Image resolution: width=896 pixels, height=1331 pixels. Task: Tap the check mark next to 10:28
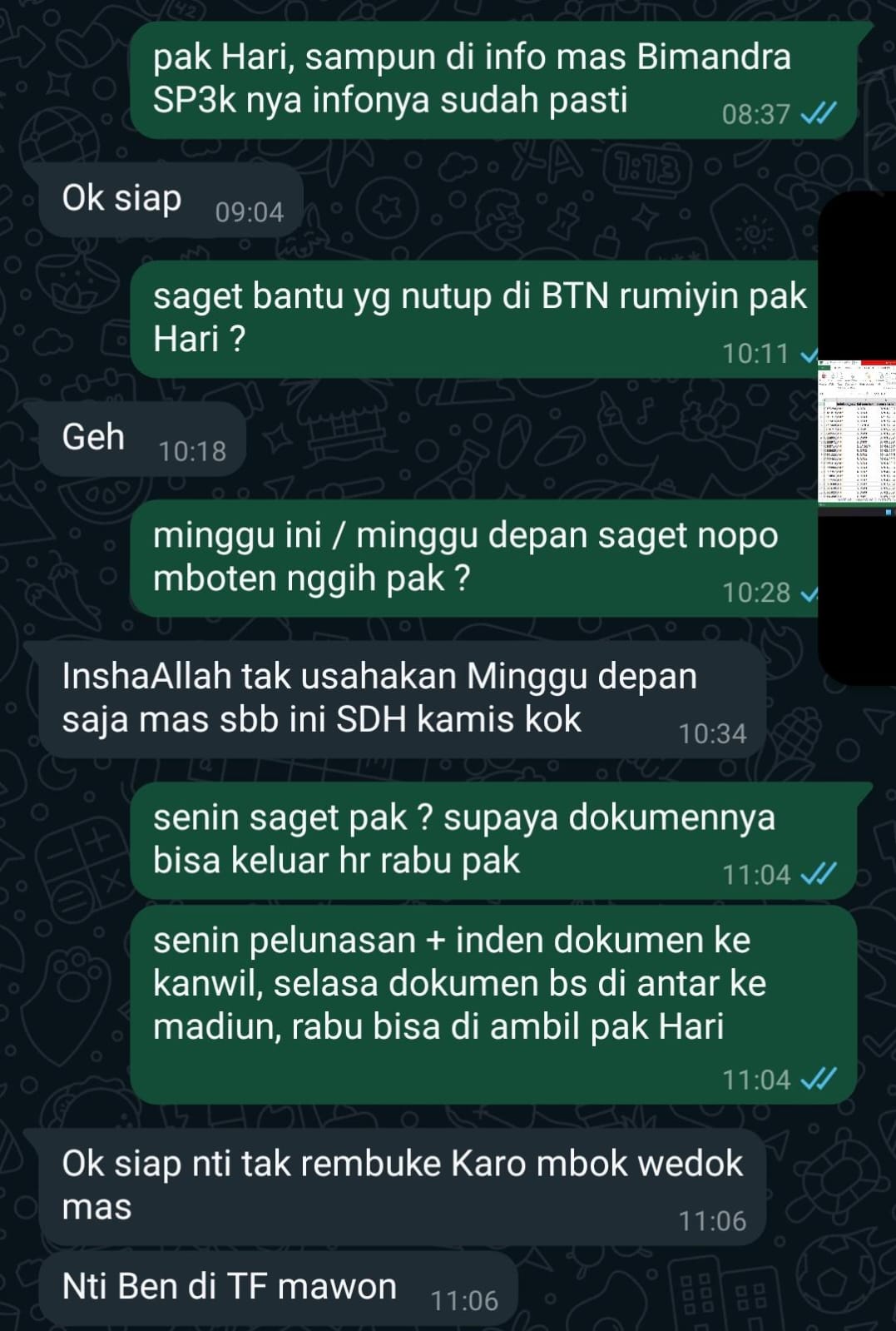(809, 593)
